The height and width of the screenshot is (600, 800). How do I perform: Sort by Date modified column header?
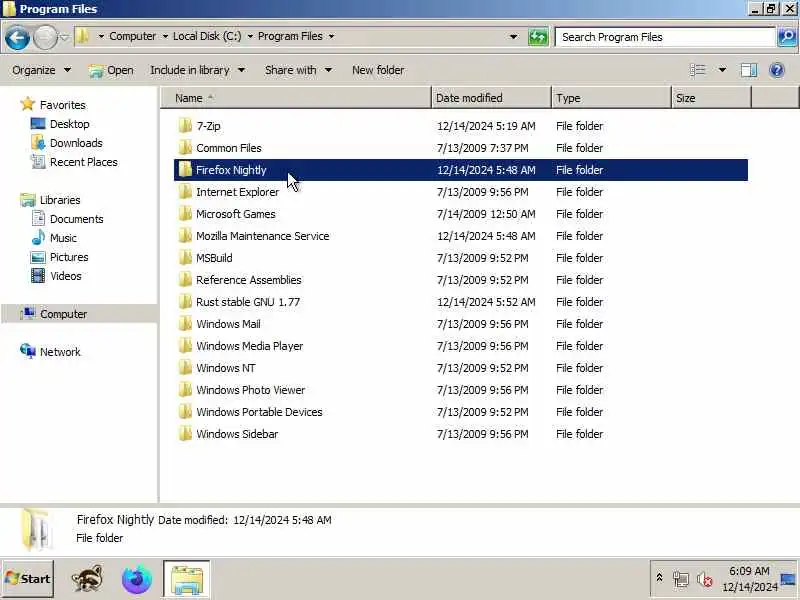click(491, 98)
